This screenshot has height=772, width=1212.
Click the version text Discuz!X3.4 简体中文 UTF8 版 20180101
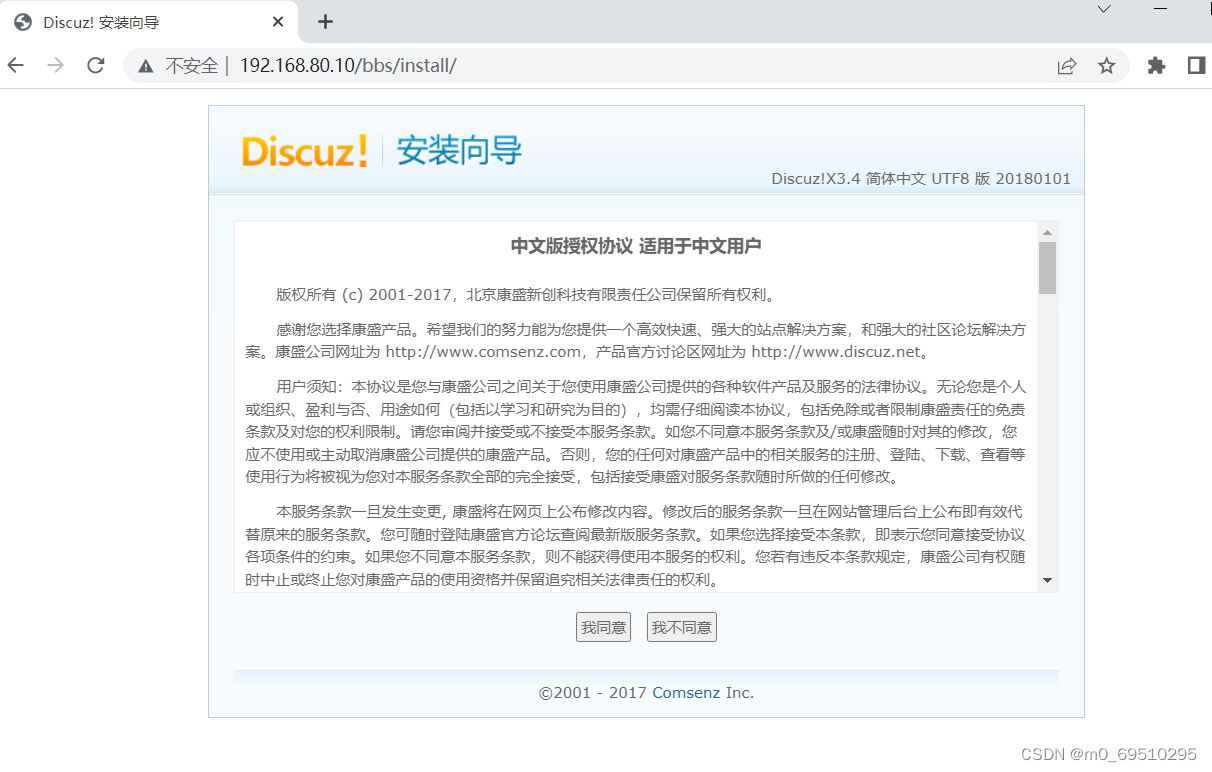point(921,179)
